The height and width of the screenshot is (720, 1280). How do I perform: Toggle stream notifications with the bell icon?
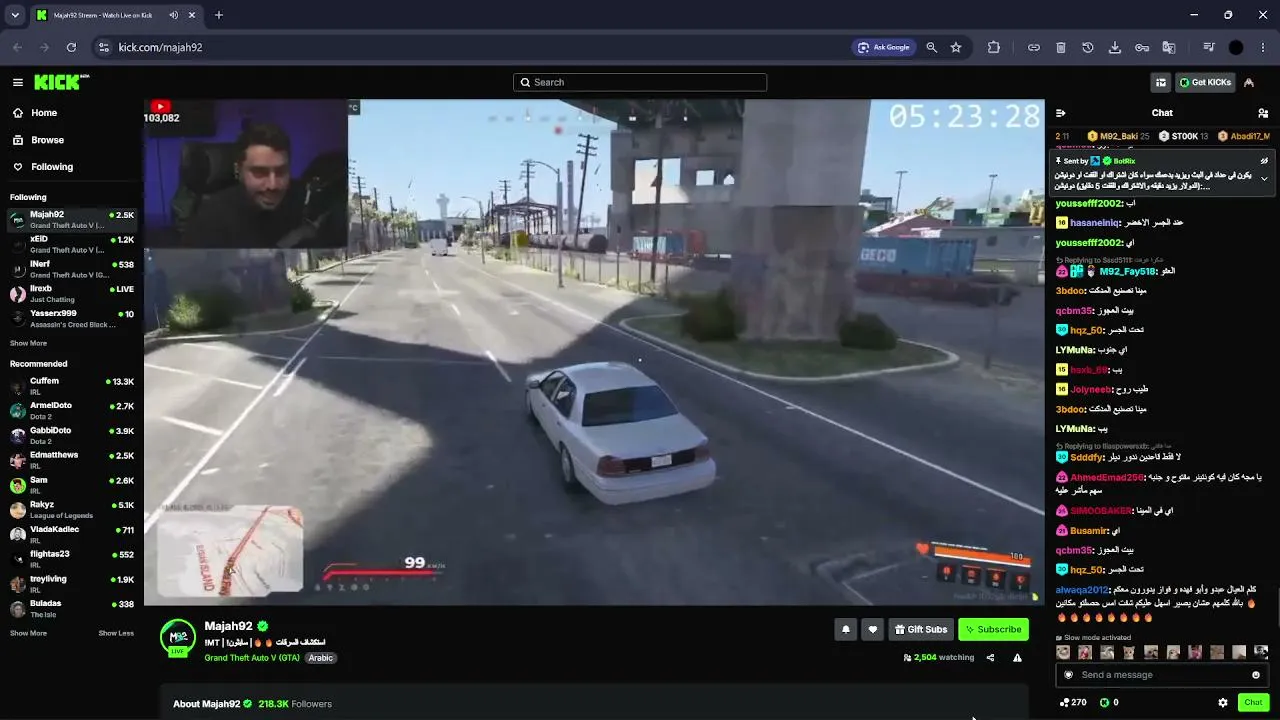click(846, 629)
